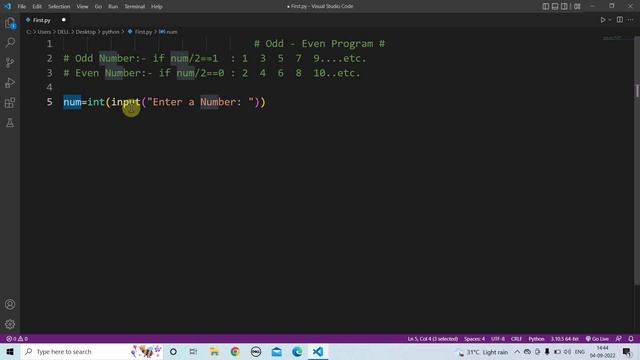This screenshot has width=640, height=360.
Task: Open the Help menu
Action: tap(157, 7)
